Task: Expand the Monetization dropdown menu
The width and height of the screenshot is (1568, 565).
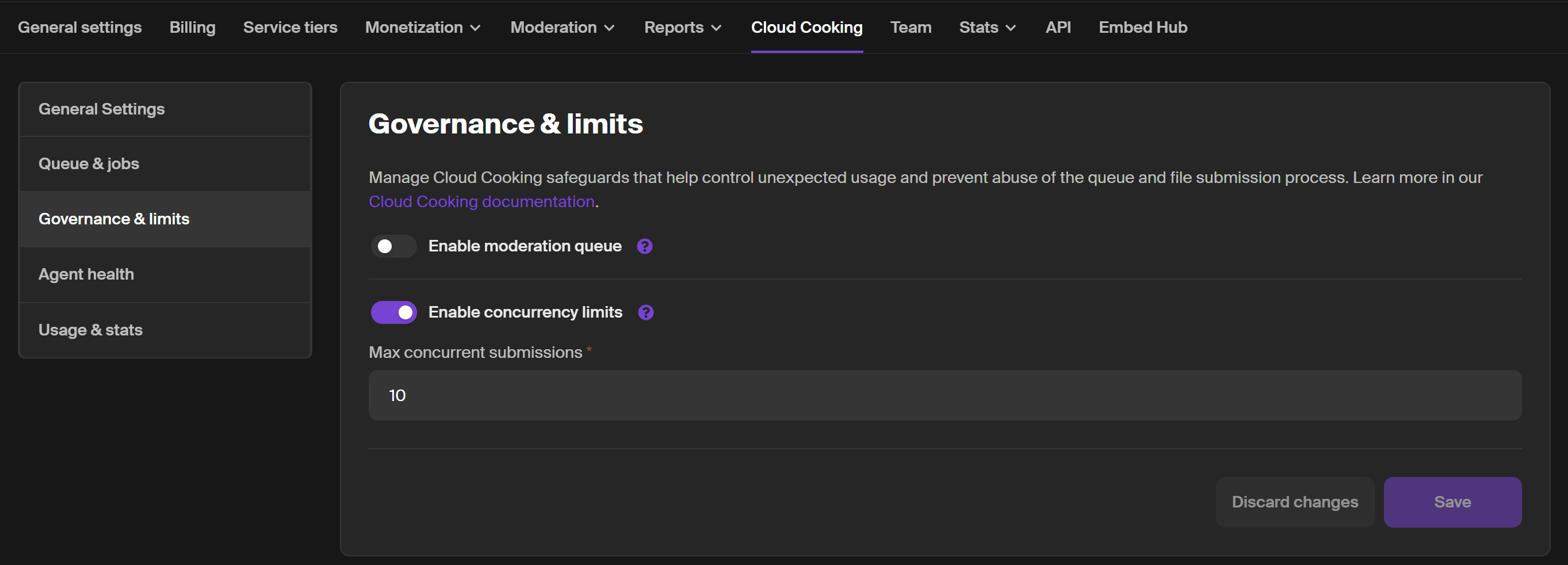Action: (x=423, y=28)
